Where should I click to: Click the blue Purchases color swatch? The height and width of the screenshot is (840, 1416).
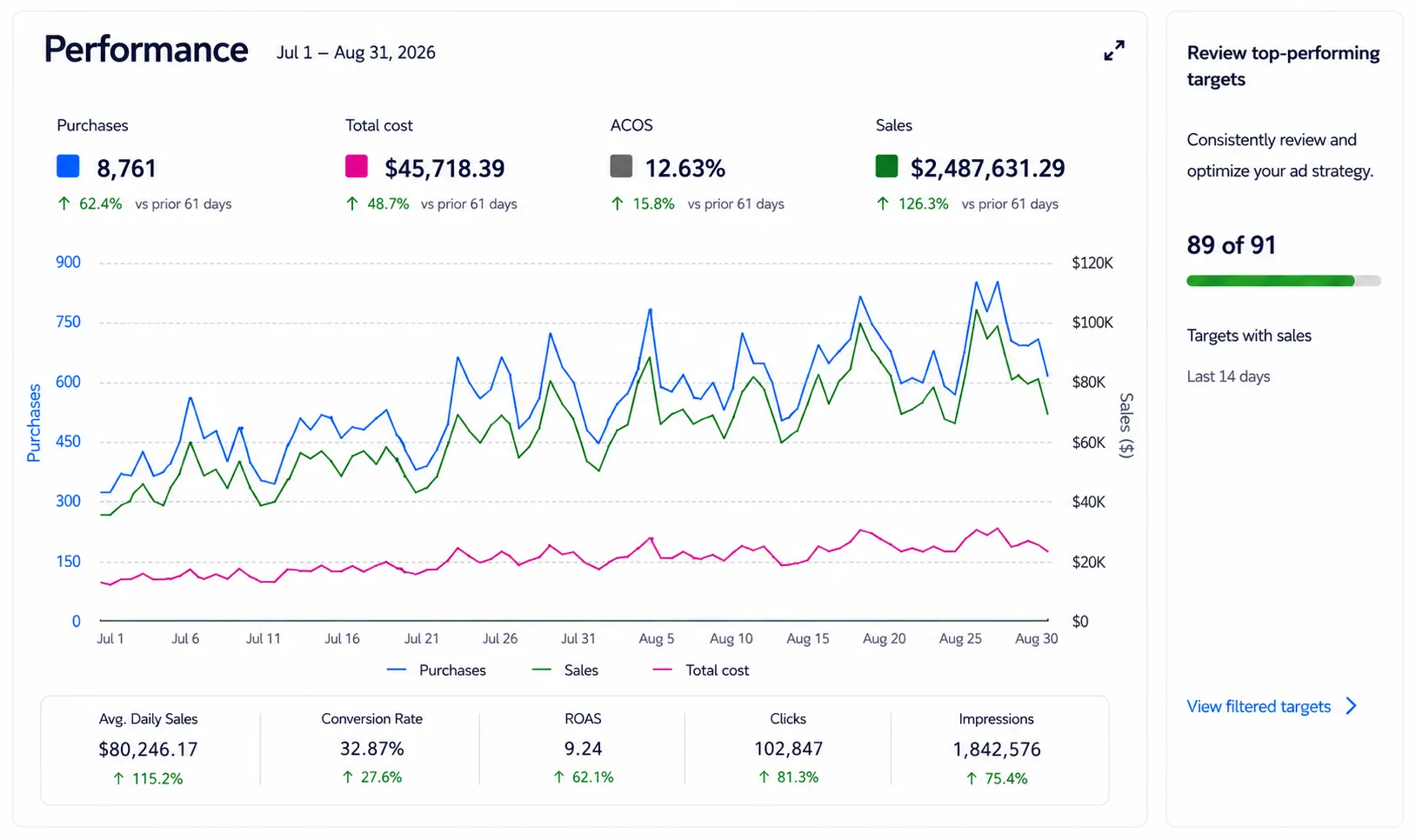tap(68, 166)
